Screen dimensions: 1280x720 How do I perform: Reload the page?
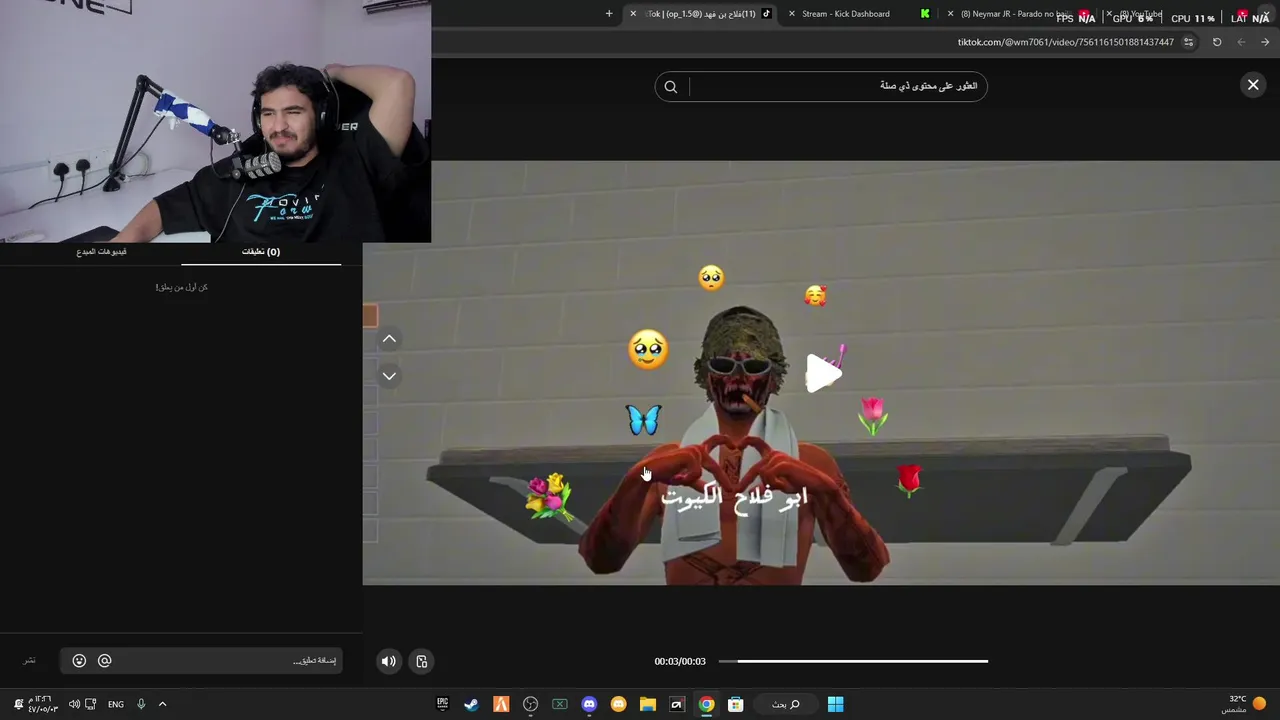(1217, 42)
